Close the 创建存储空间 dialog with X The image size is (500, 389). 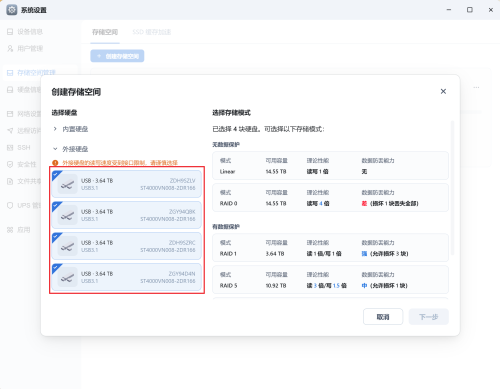pos(443,91)
